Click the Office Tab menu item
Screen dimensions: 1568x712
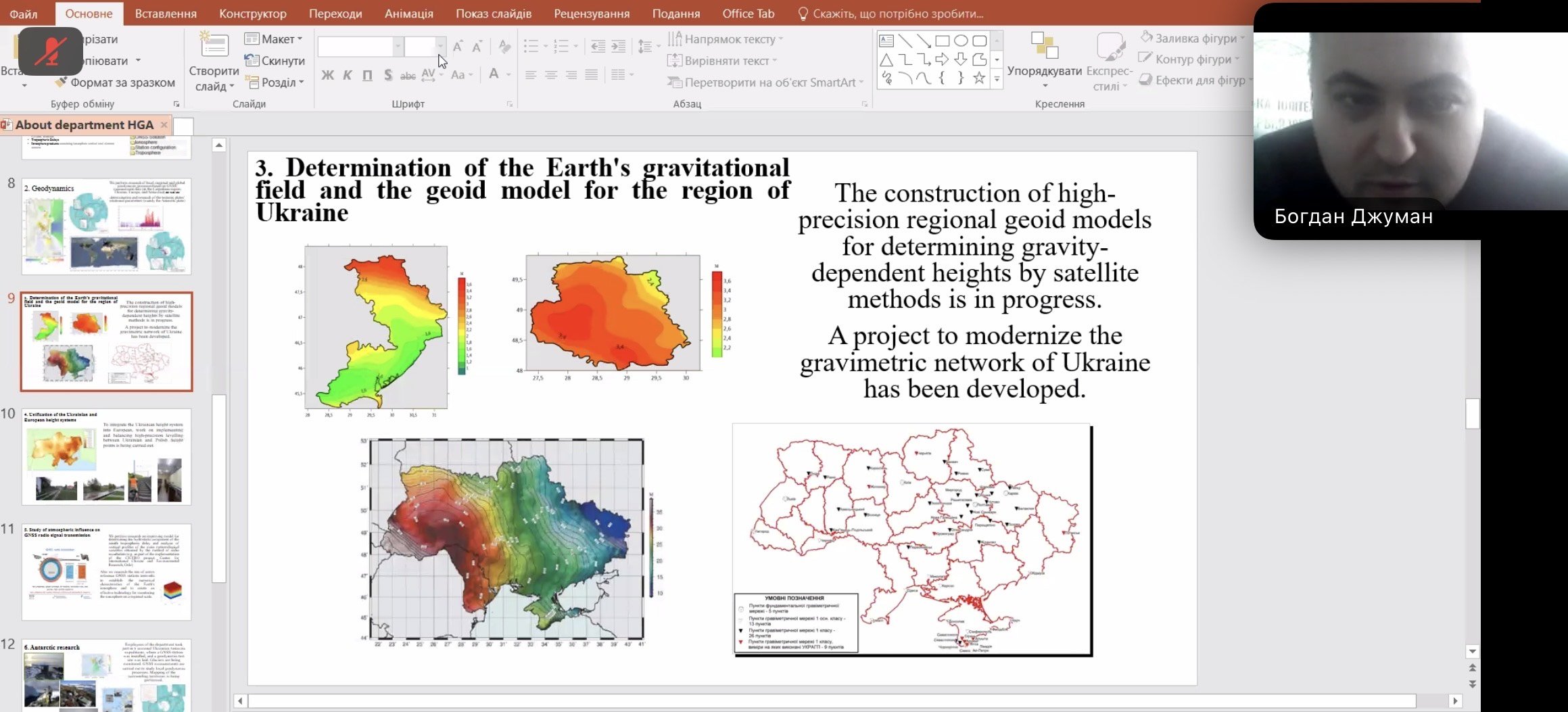748,14
